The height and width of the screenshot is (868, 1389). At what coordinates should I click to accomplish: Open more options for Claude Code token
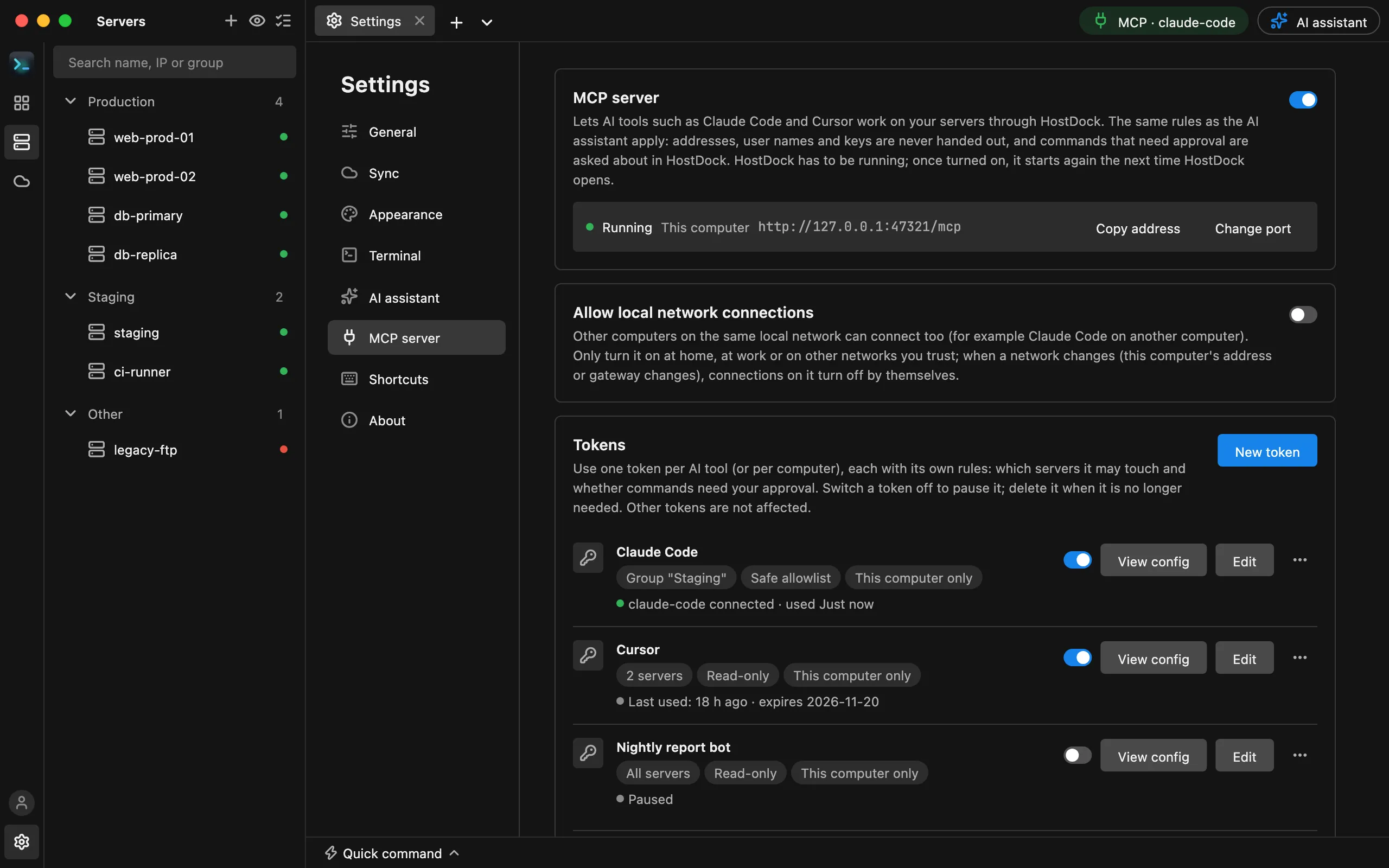[1299, 560]
